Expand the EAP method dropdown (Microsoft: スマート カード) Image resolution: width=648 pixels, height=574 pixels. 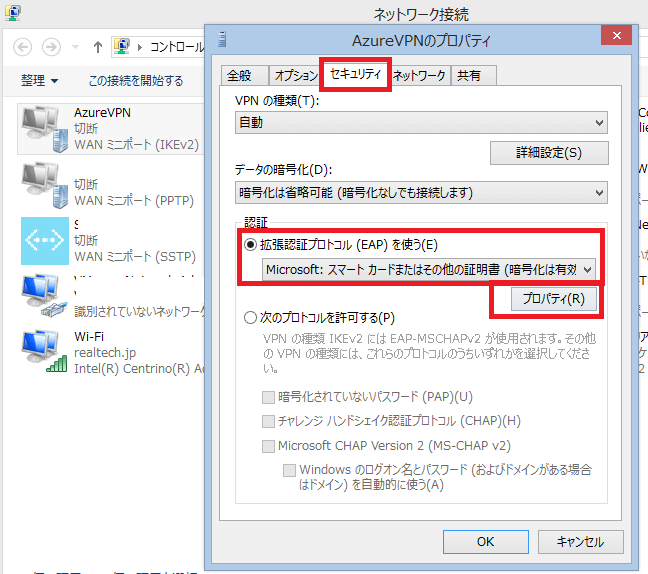click(x=429, y=269)
